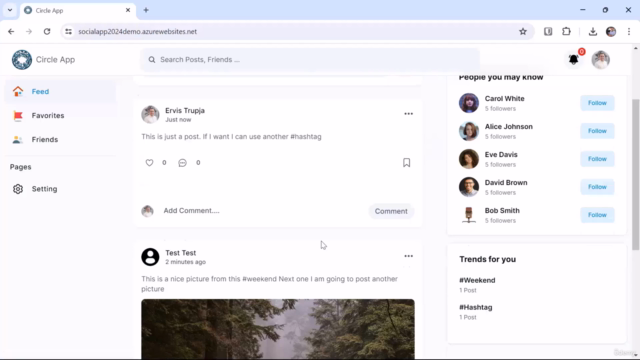The image size is (640, 360).
Task: Focus the Search Posts, Friends field
Action: click(310, 60)
